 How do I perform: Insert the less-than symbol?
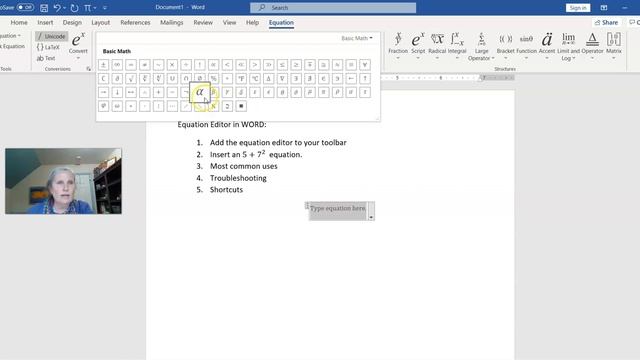click(x=227, y=65)
